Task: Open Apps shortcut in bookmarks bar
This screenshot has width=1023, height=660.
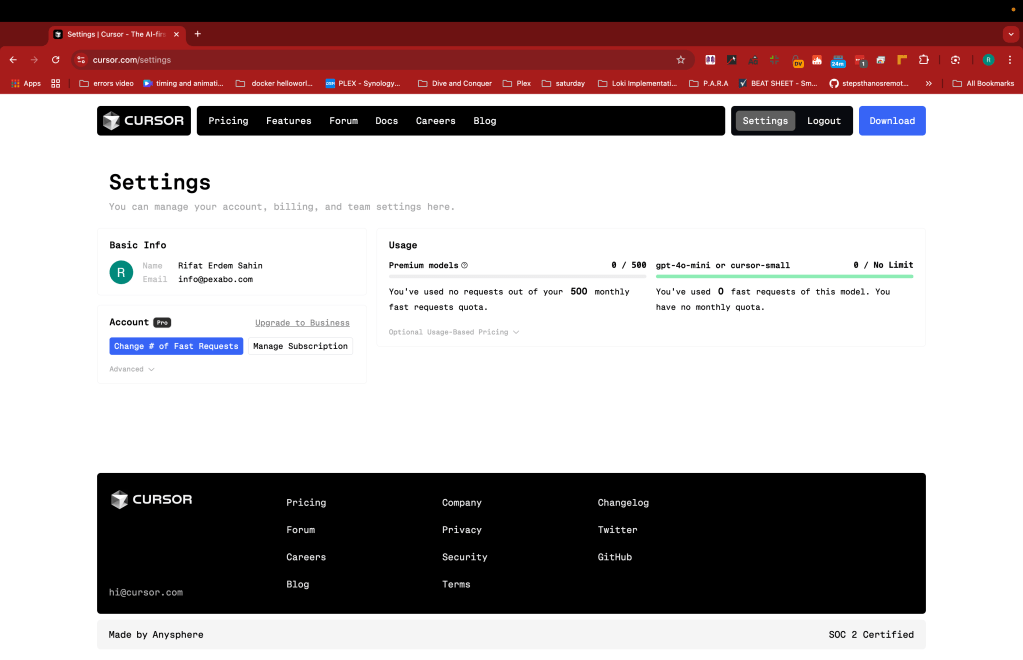Action: 25,83
